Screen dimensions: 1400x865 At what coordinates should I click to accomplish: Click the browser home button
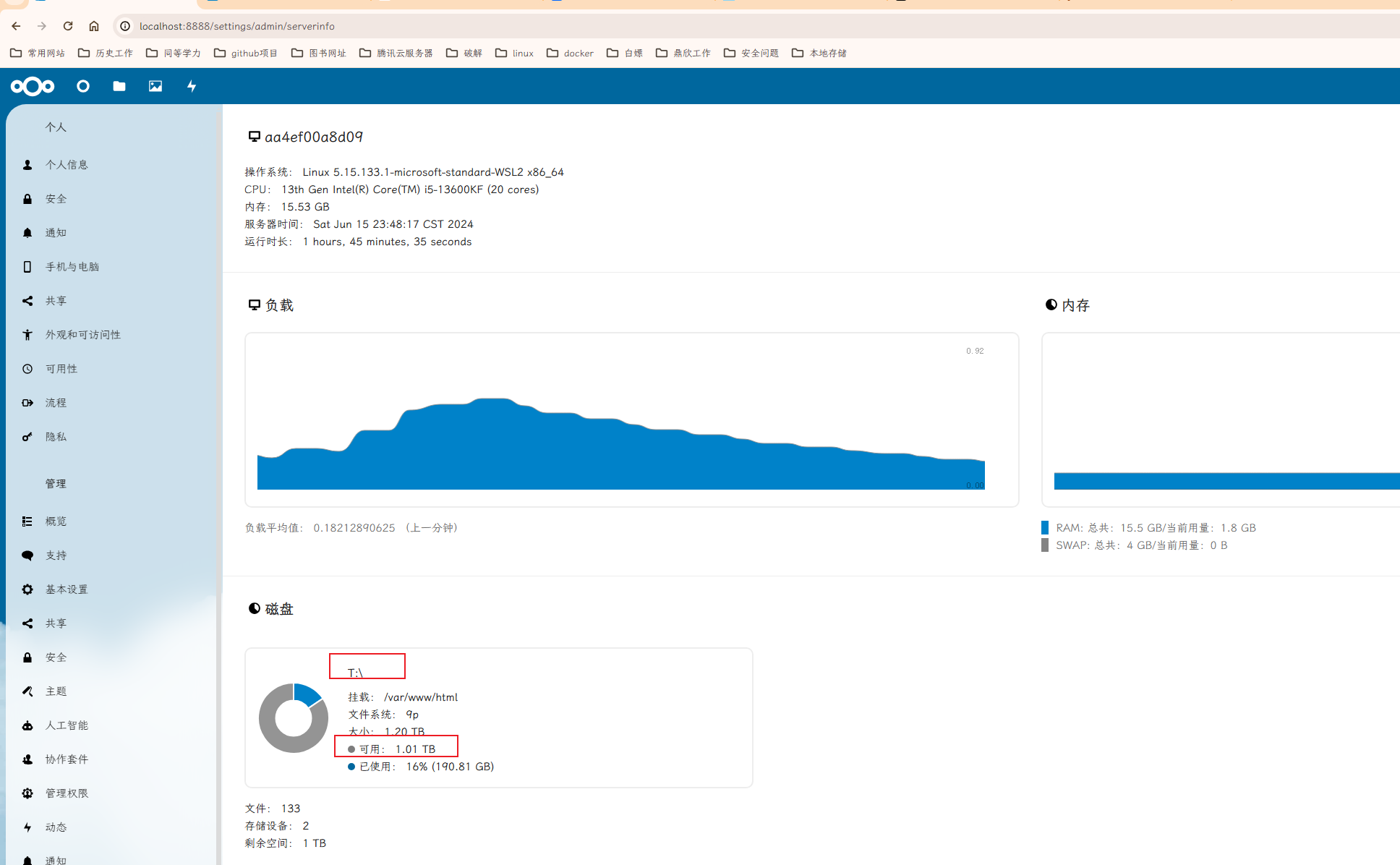[94, 26]
